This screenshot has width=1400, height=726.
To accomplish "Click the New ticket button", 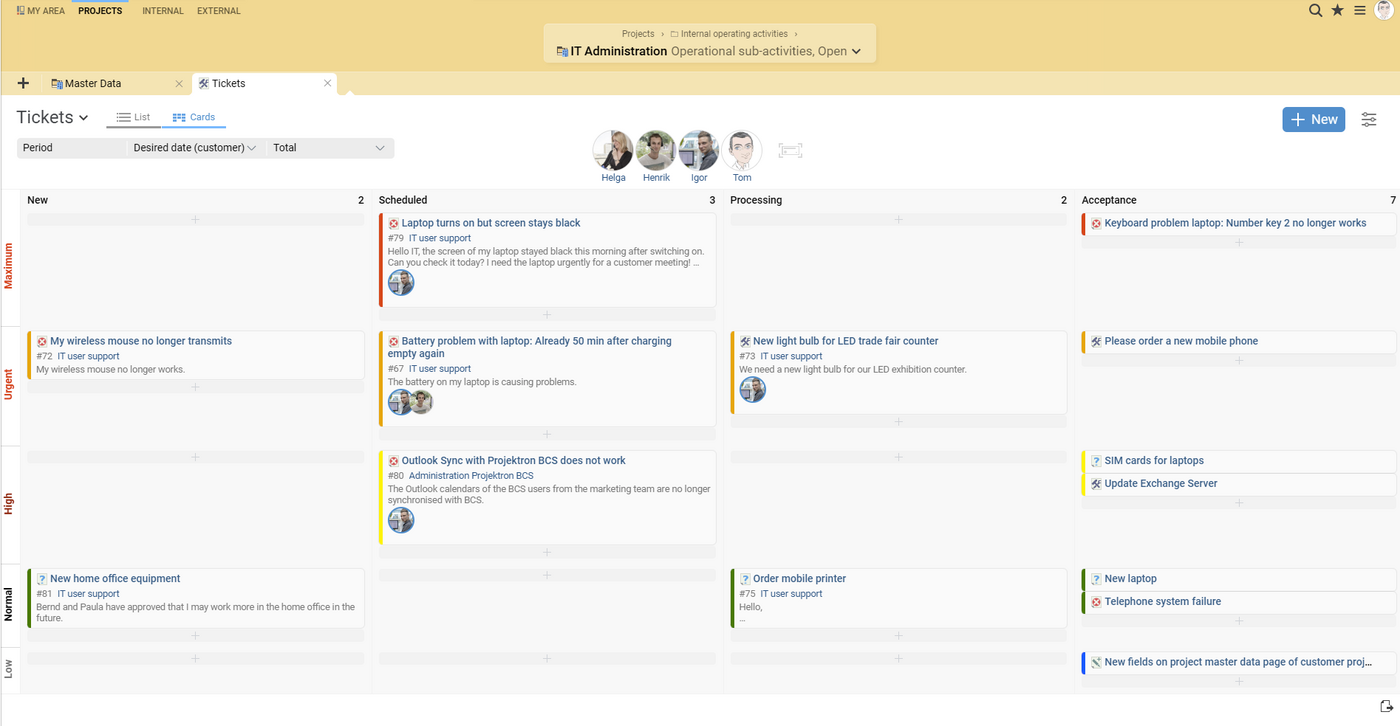I will coord(1313,120).
